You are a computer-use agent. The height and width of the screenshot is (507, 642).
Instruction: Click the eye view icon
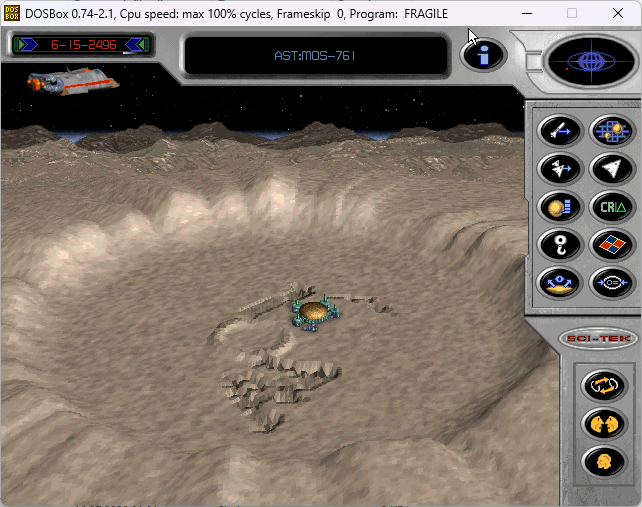(x=613, y=283)
